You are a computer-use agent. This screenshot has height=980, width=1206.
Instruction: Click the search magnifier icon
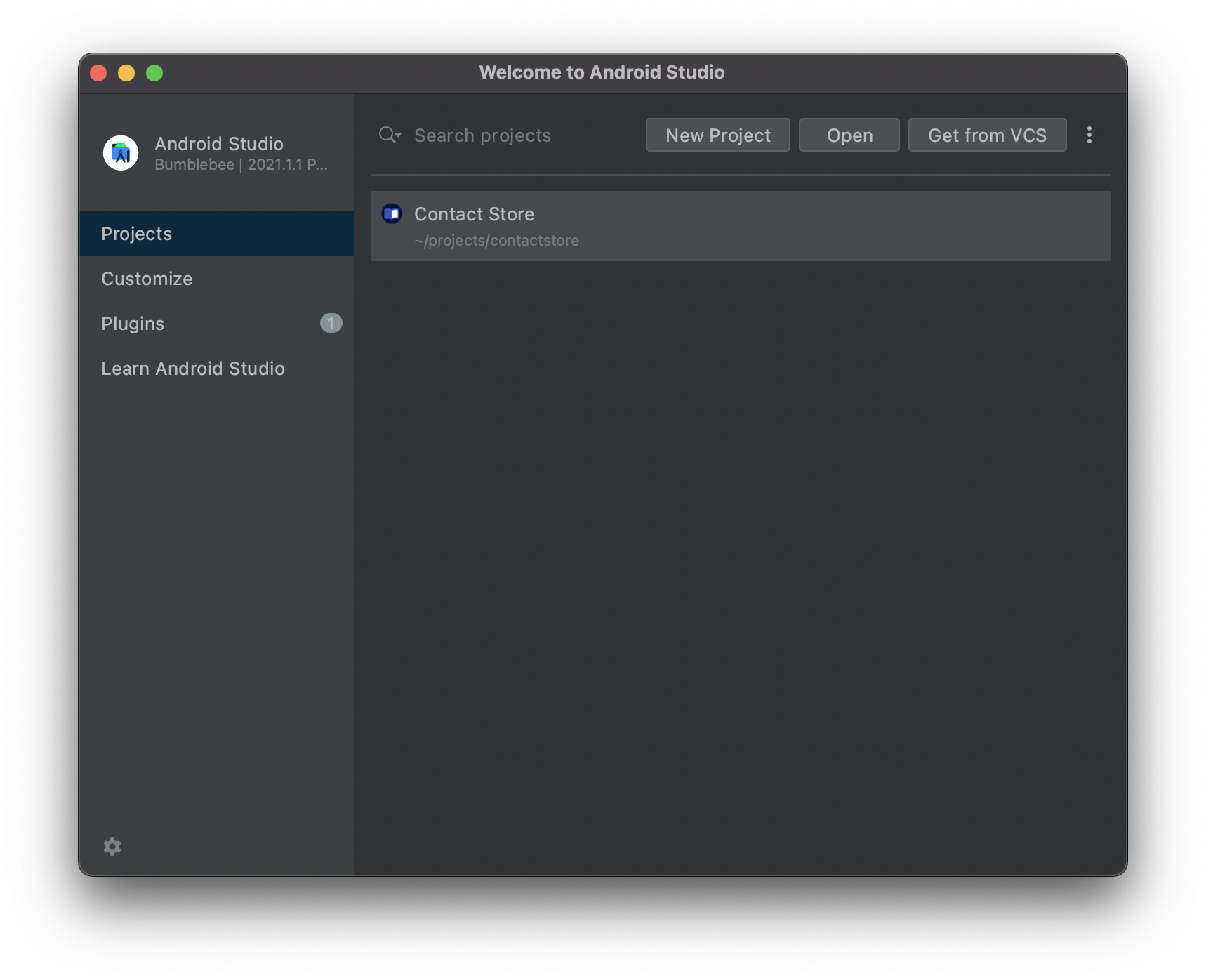(387, 135)
